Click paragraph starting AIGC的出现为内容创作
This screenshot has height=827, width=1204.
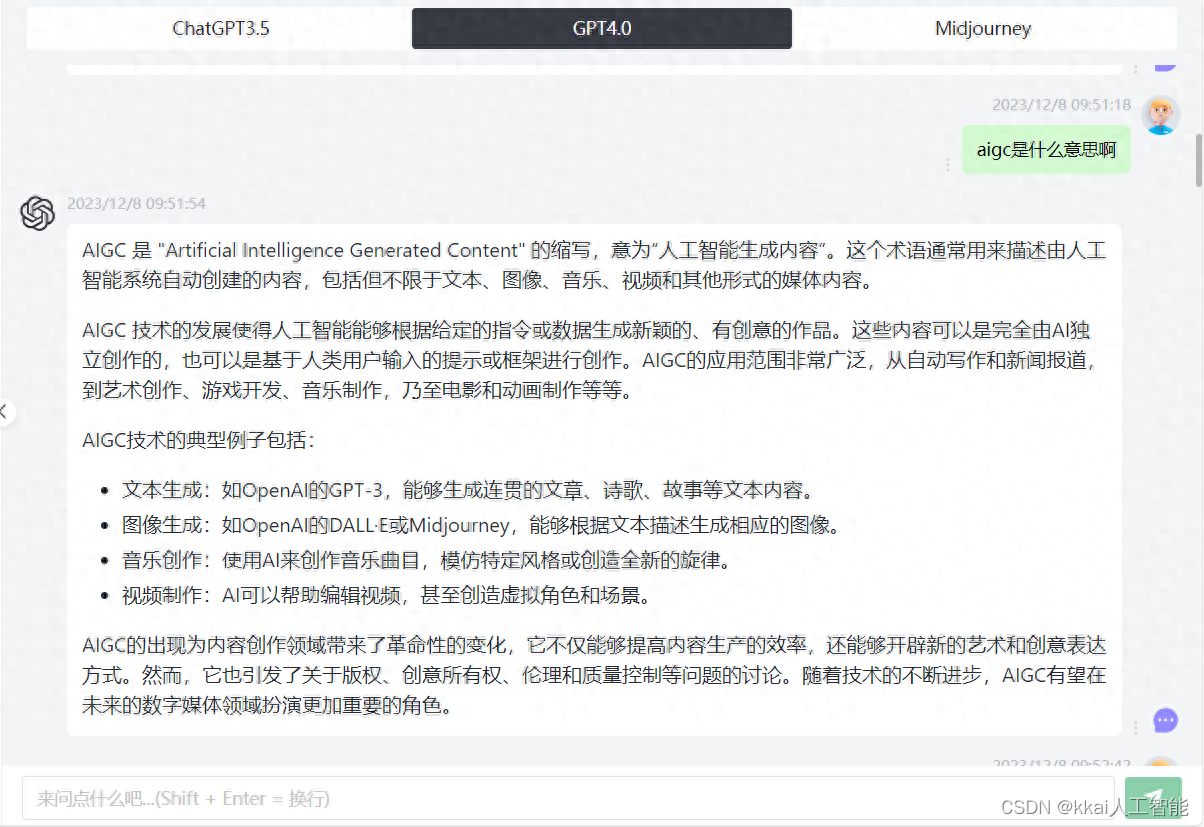594,675
